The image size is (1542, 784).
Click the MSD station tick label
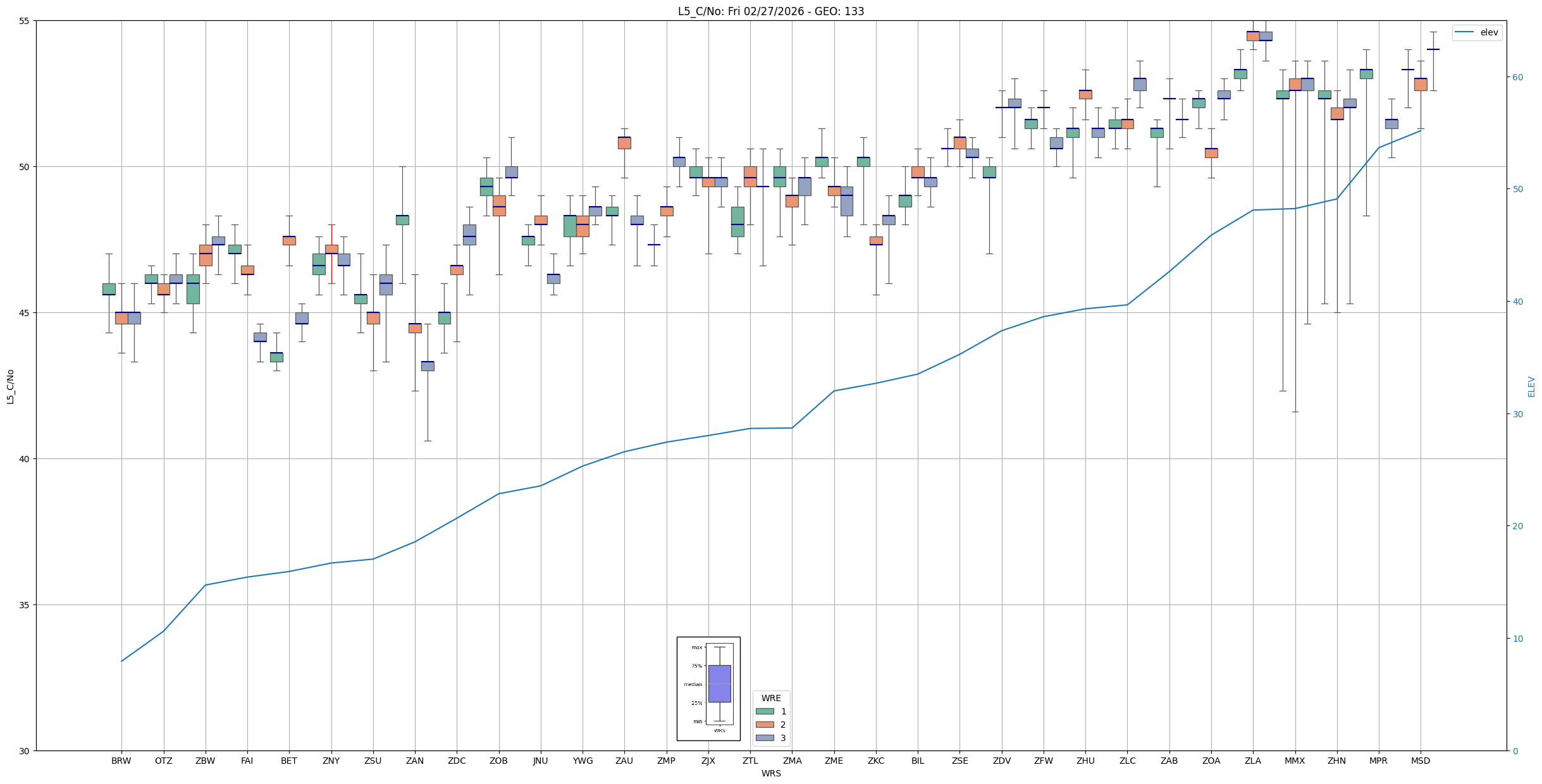tap(1420, 761)
